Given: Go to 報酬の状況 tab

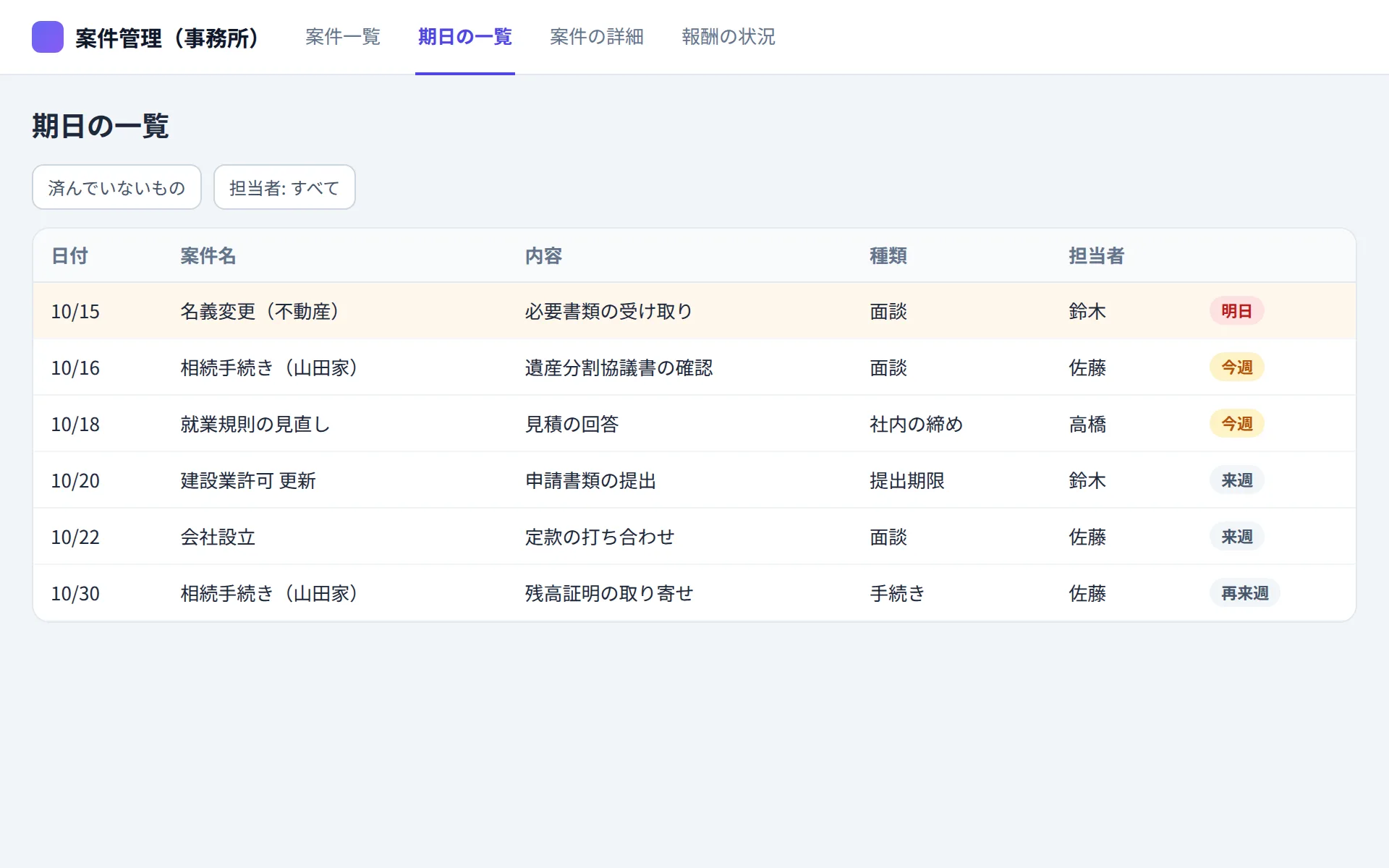Looking at the screenshot, I should [729, 37].
